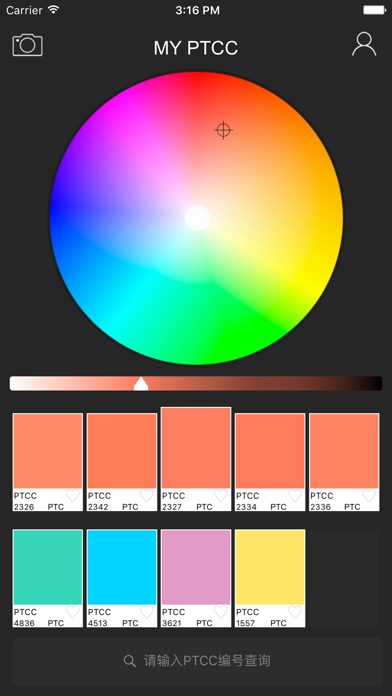Click the 3:16 PM clock
This screenshot has height=696, width=392.
click(197, 10)
